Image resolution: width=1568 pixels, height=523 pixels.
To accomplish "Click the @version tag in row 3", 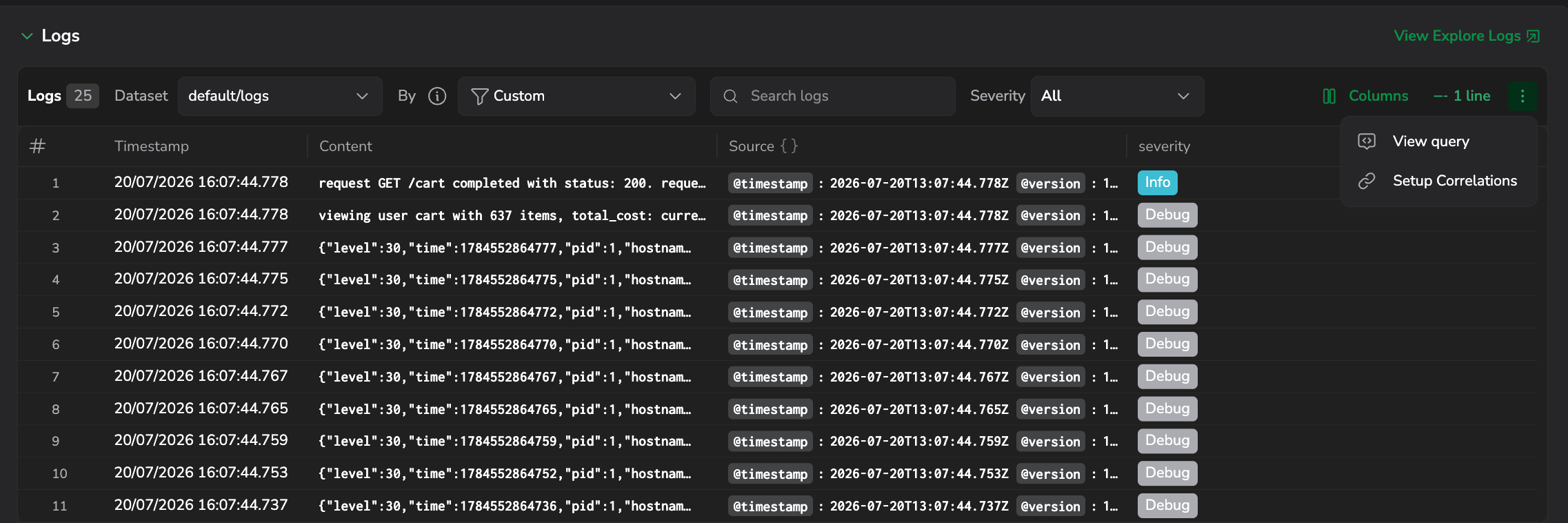I will tap(1050, 248).
